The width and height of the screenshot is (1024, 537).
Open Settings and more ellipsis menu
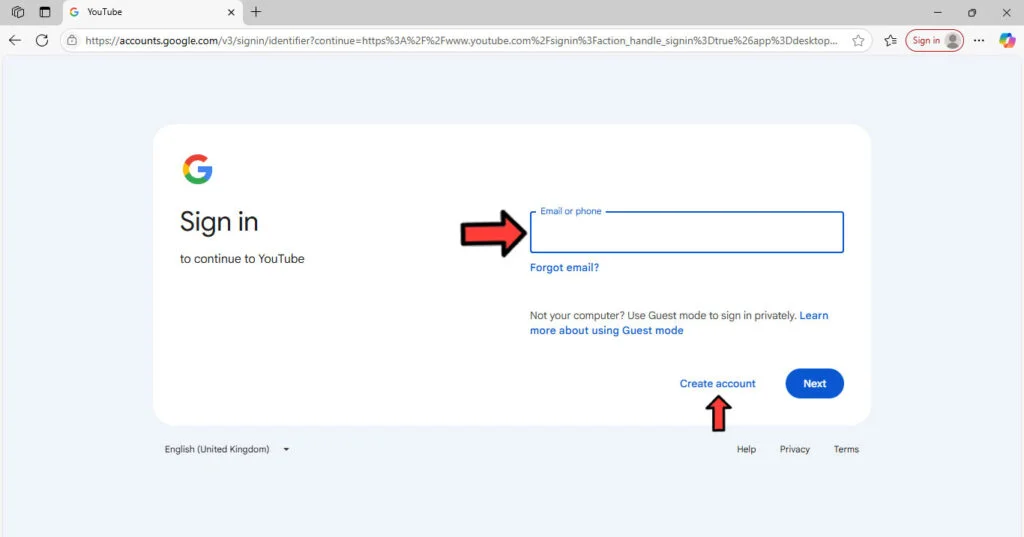click(x=979, y=41)
